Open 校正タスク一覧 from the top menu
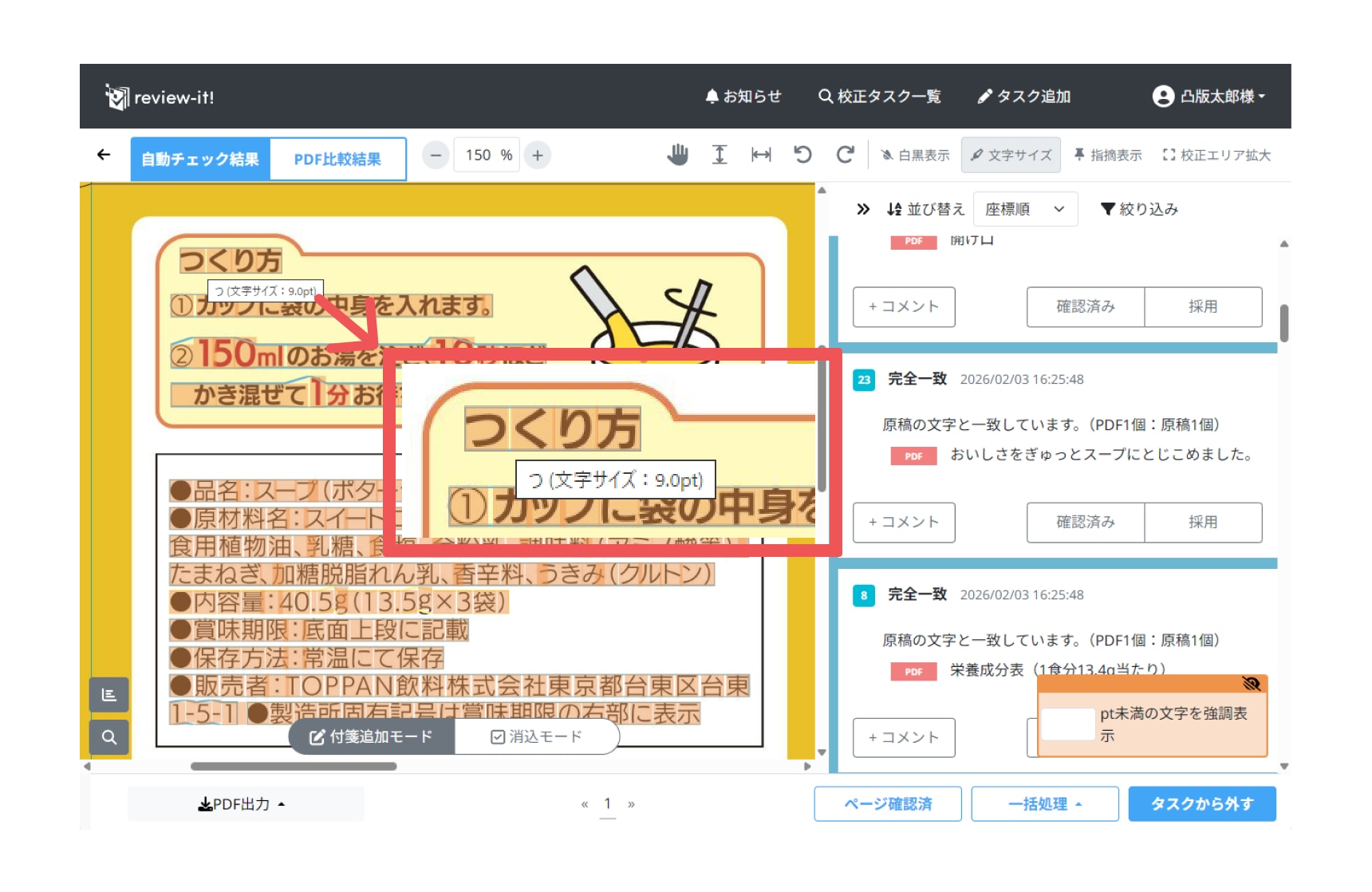 (x=880, y=97)
